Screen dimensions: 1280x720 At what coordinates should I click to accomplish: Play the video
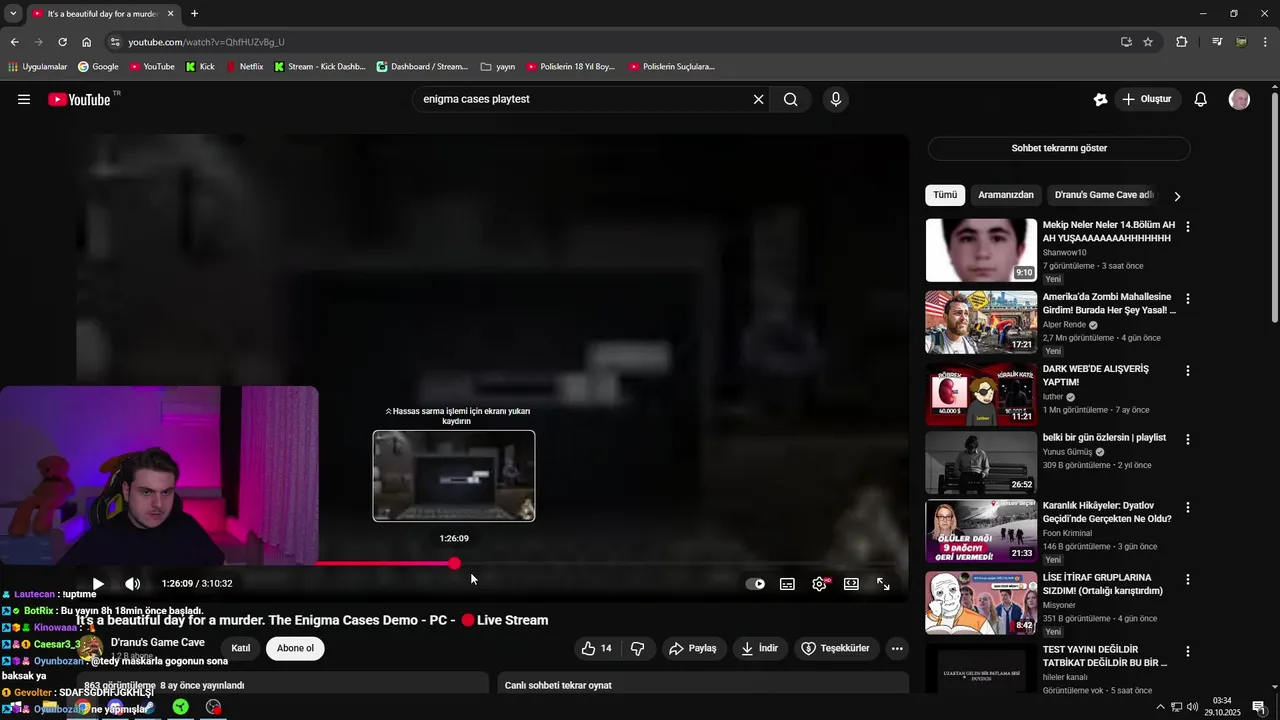98,584
